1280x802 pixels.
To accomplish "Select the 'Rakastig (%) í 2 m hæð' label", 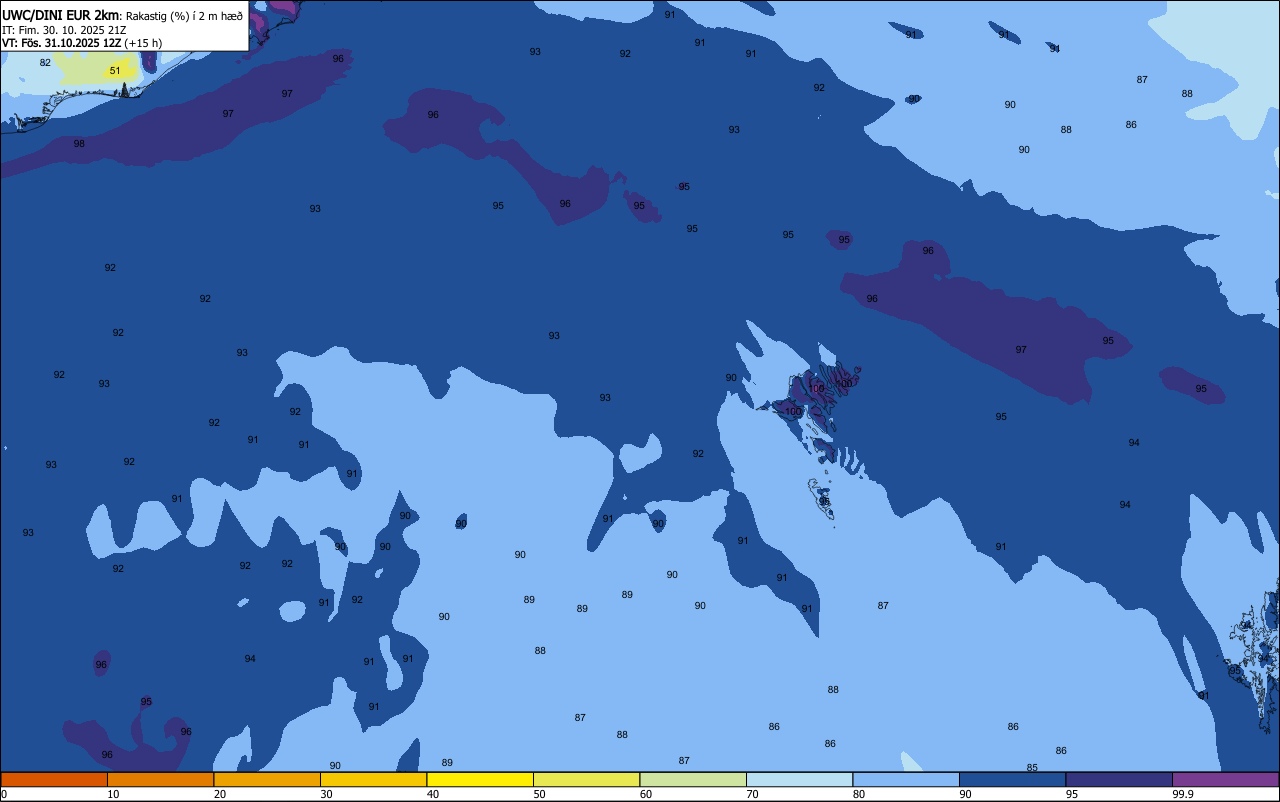I will tap(184, 15).
